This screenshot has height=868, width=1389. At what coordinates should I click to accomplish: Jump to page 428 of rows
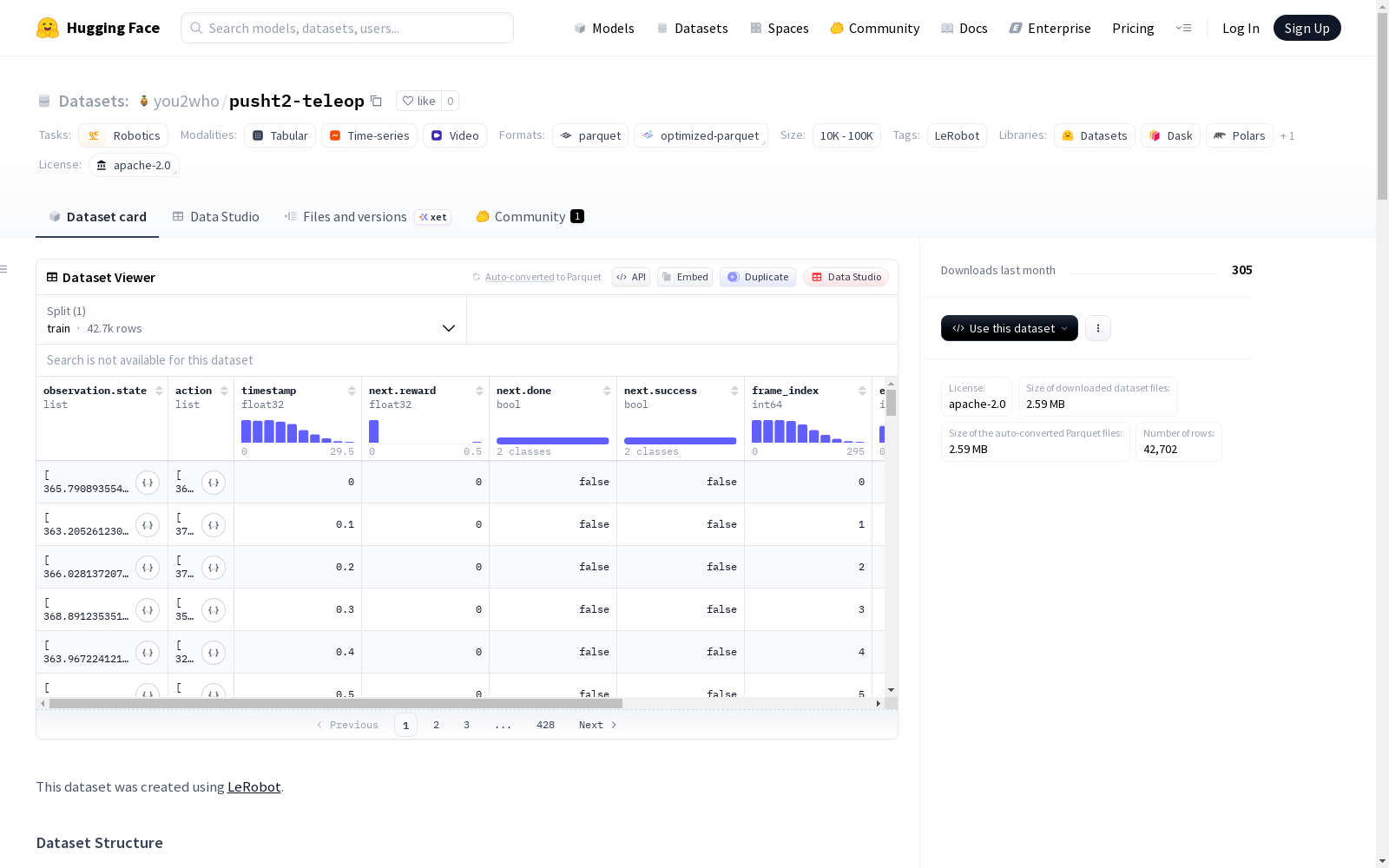click(545, 725)
